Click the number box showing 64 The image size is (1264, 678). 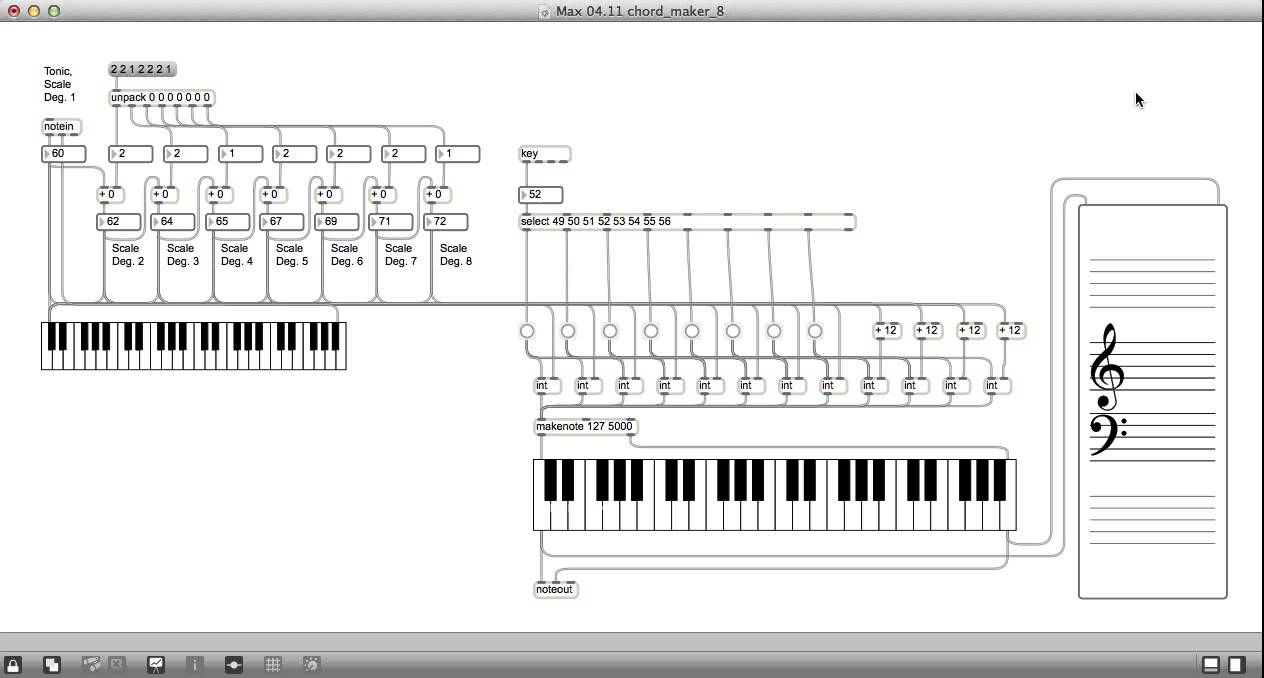(173, 222)
